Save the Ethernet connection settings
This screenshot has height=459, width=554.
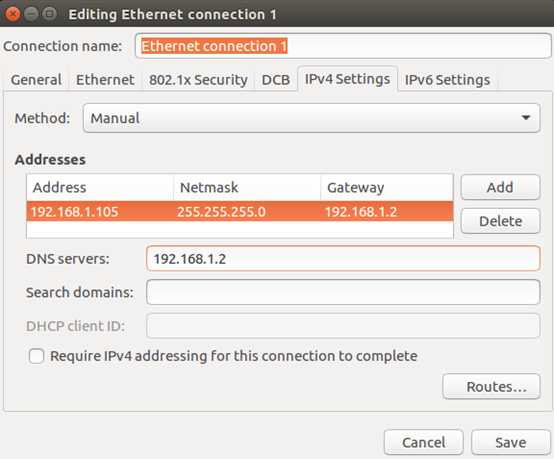point(511,442)
